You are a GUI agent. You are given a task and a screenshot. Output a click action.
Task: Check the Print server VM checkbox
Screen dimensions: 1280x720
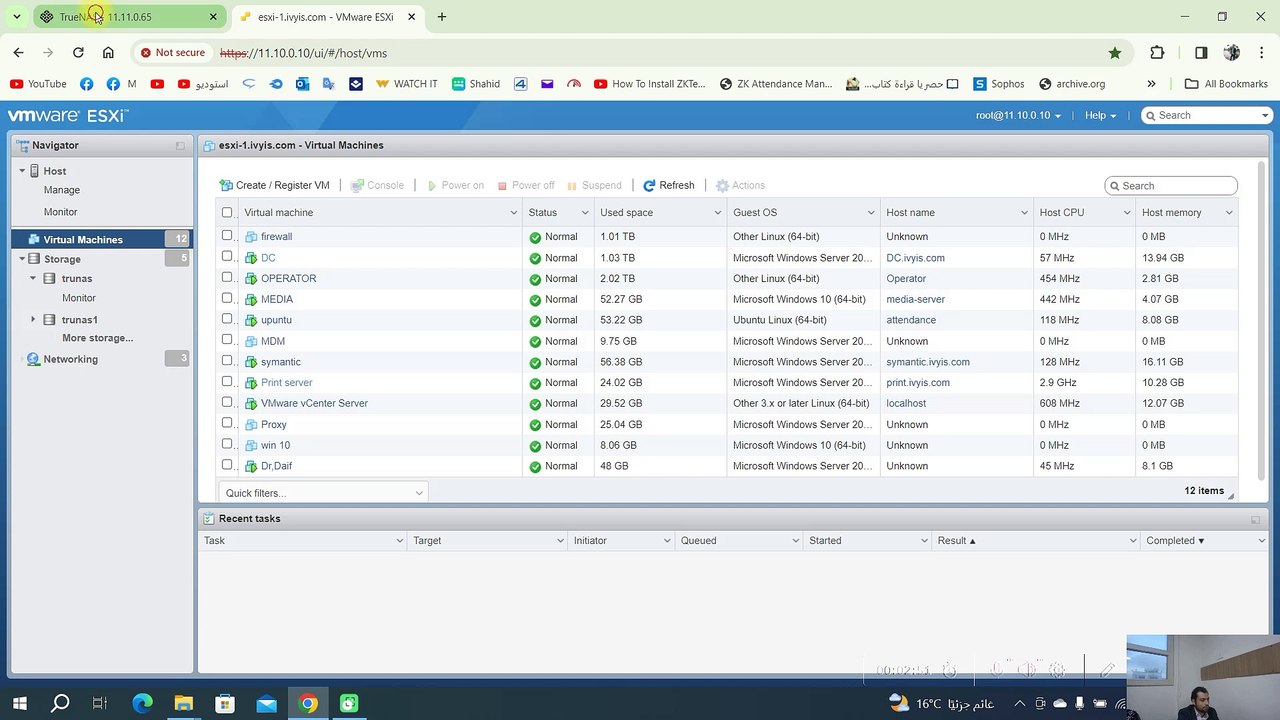tap(227, 382)
